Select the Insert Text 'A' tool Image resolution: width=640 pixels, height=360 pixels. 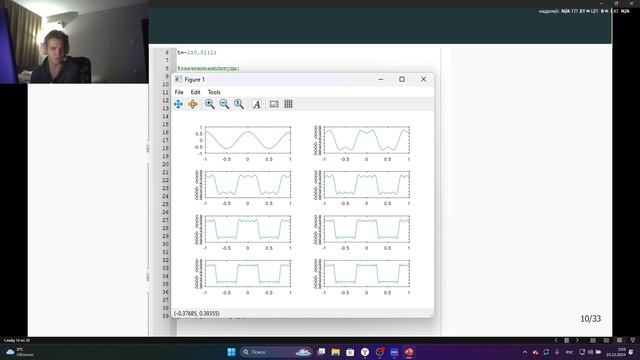pos(256,104)
